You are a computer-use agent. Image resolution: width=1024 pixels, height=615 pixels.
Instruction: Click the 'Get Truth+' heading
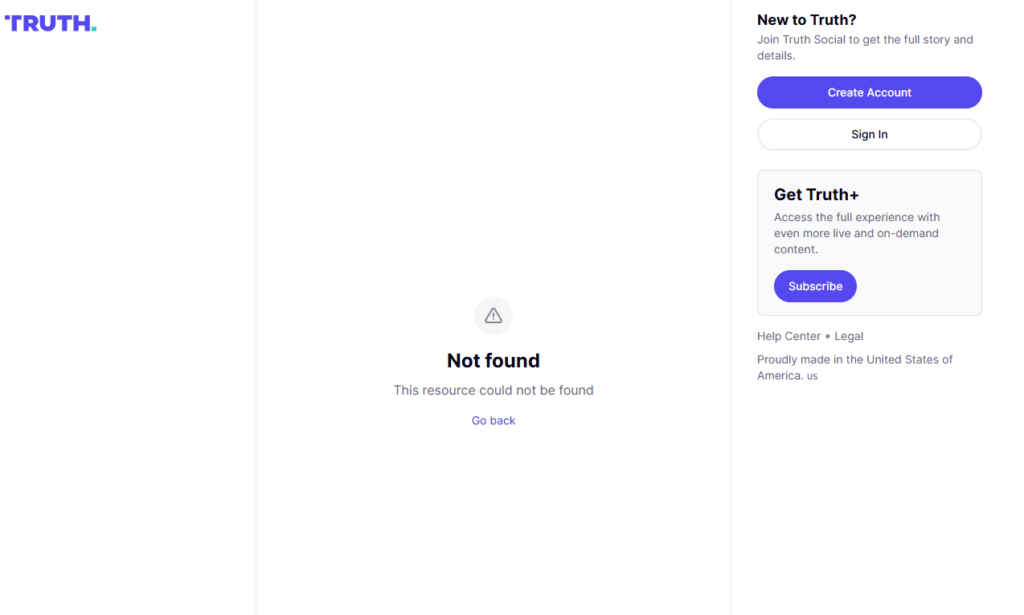point(816,195)
